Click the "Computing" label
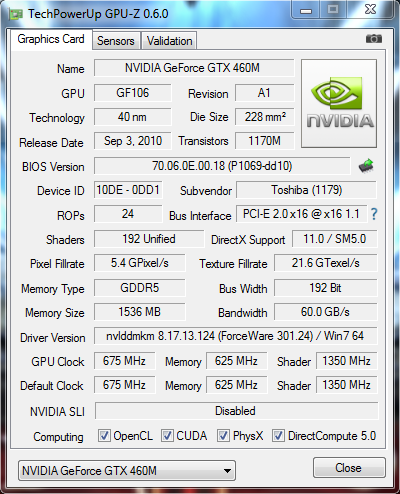Image resolution: width=400 pixels, height=494 pixels. 58,437
